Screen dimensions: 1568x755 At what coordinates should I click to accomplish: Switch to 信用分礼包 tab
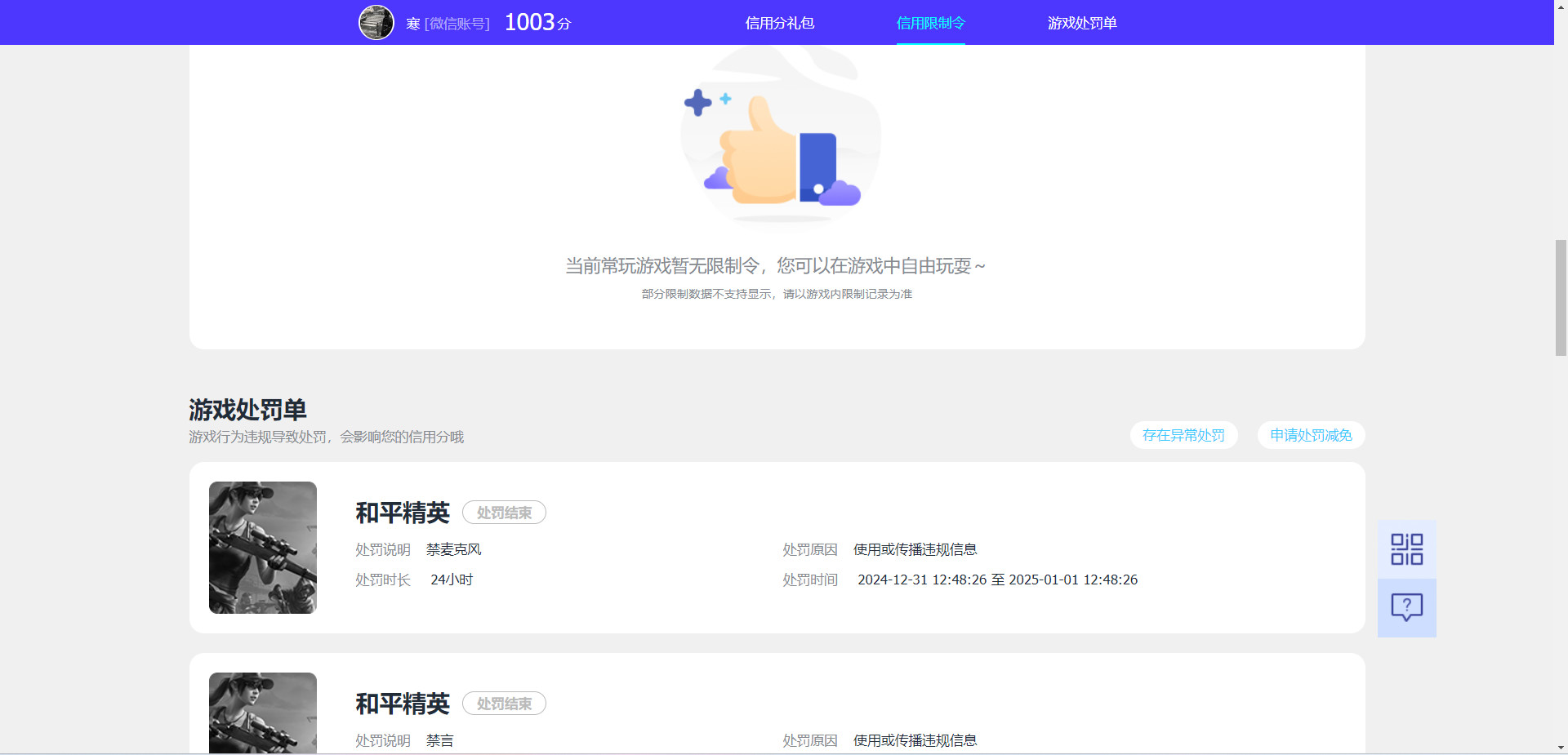tap(779, 23)
